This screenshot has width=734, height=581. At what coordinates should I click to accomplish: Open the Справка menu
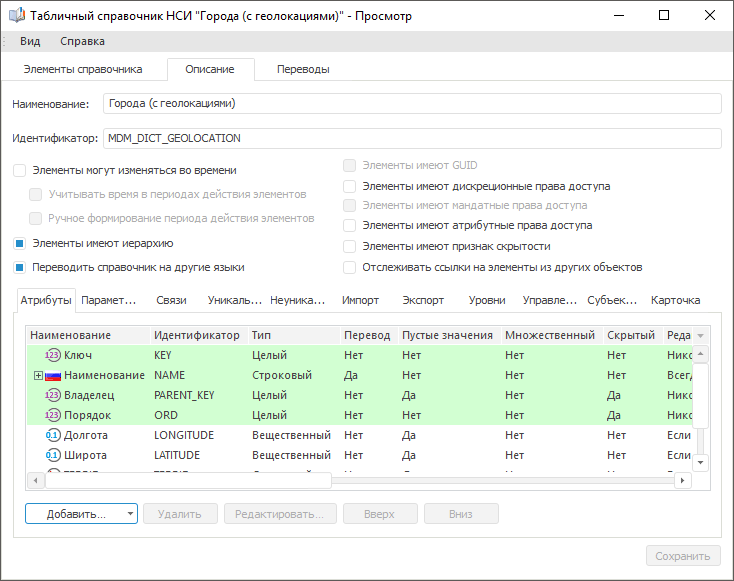click(x=82, y=41)
